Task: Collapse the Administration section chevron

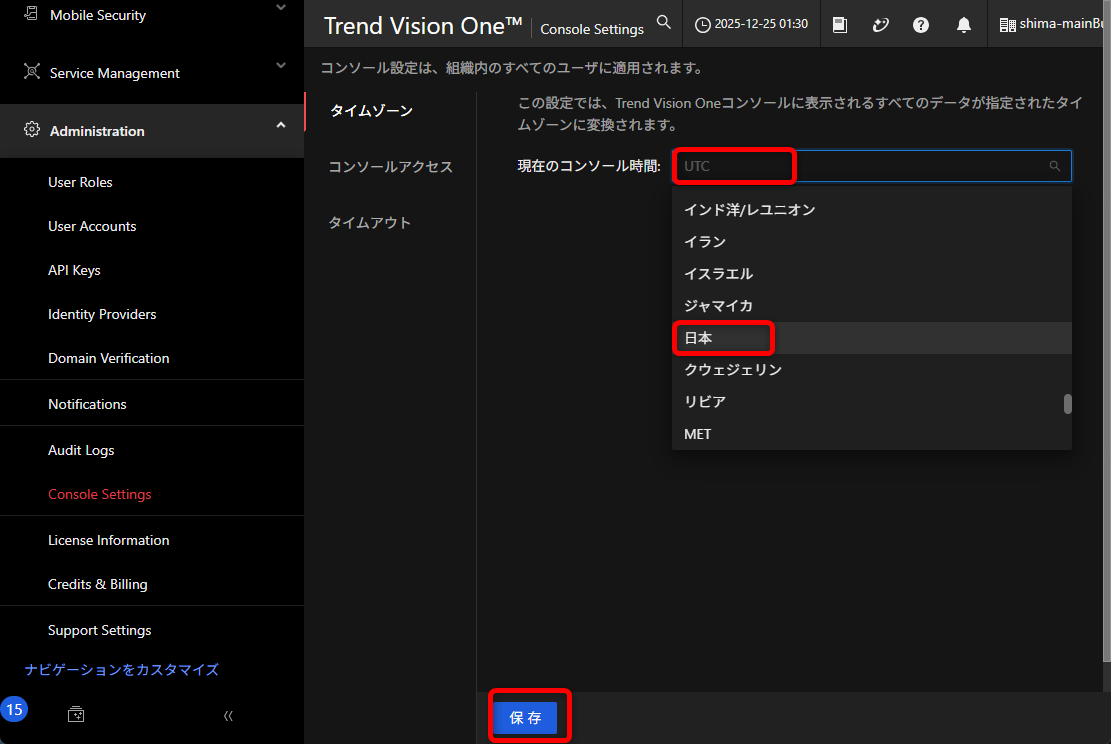Action: tap(281, 125)
